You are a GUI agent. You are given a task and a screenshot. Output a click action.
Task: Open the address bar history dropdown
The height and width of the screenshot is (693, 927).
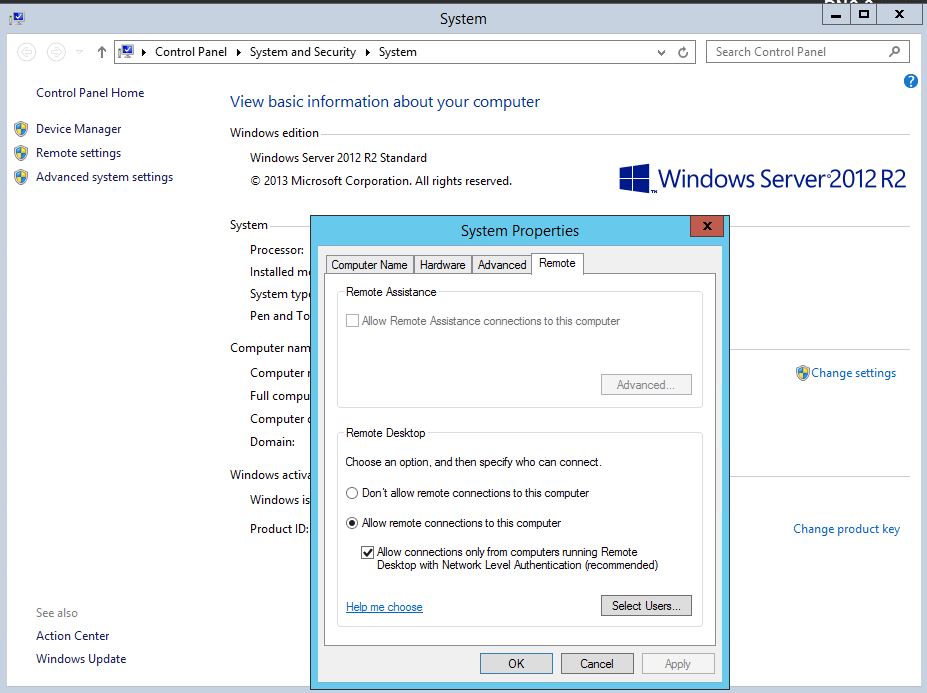[x=660, y=52]
